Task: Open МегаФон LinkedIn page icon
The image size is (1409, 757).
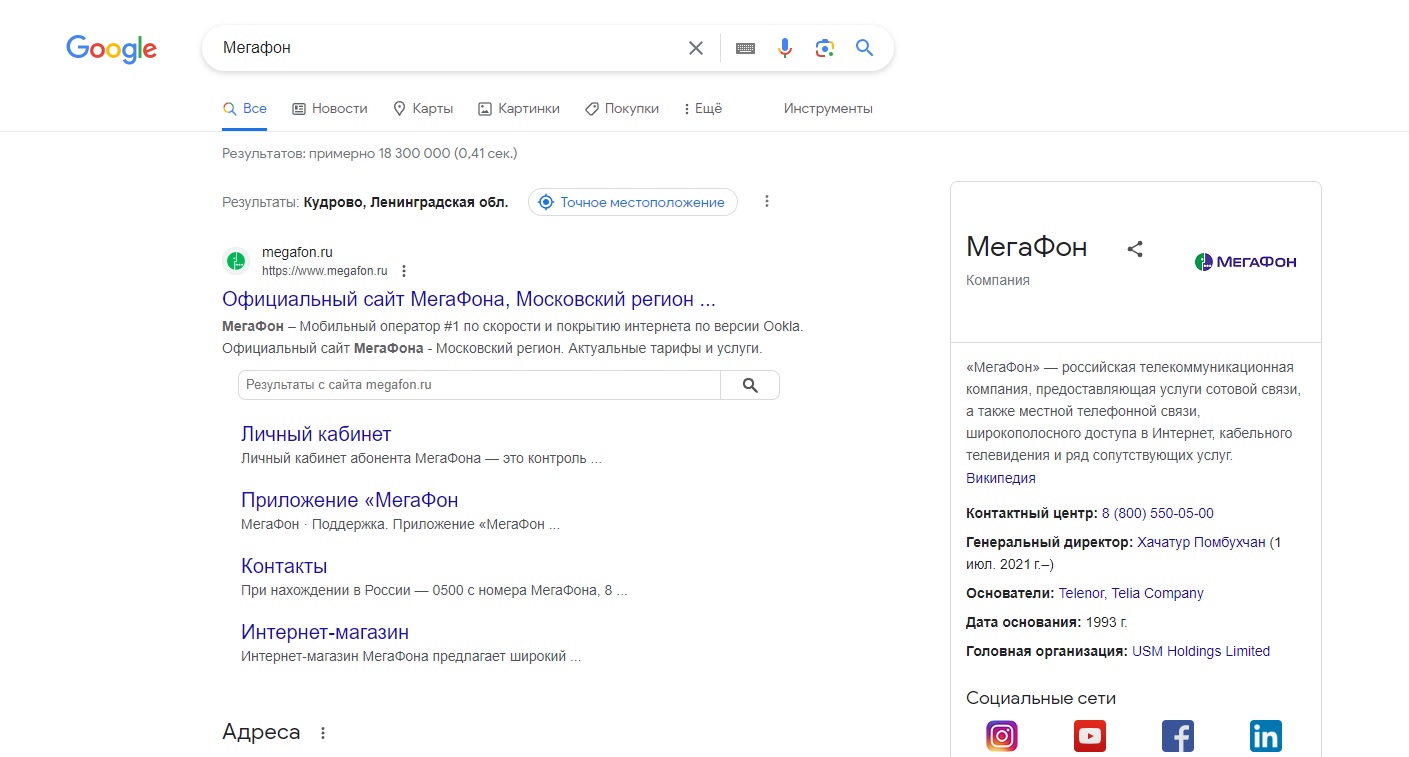Action: pos(1266,736)
